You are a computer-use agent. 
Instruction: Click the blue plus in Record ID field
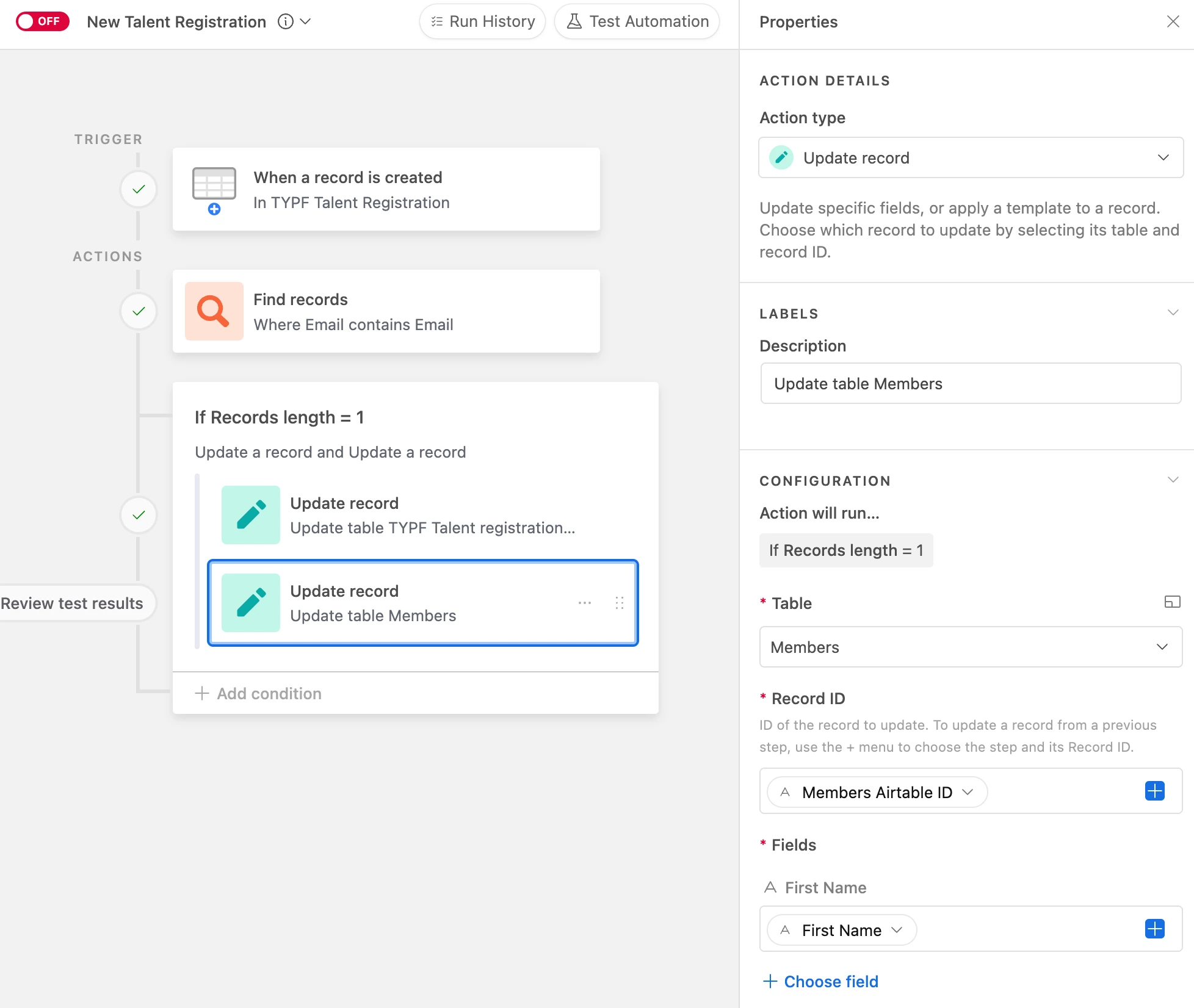coord(1154,791)
